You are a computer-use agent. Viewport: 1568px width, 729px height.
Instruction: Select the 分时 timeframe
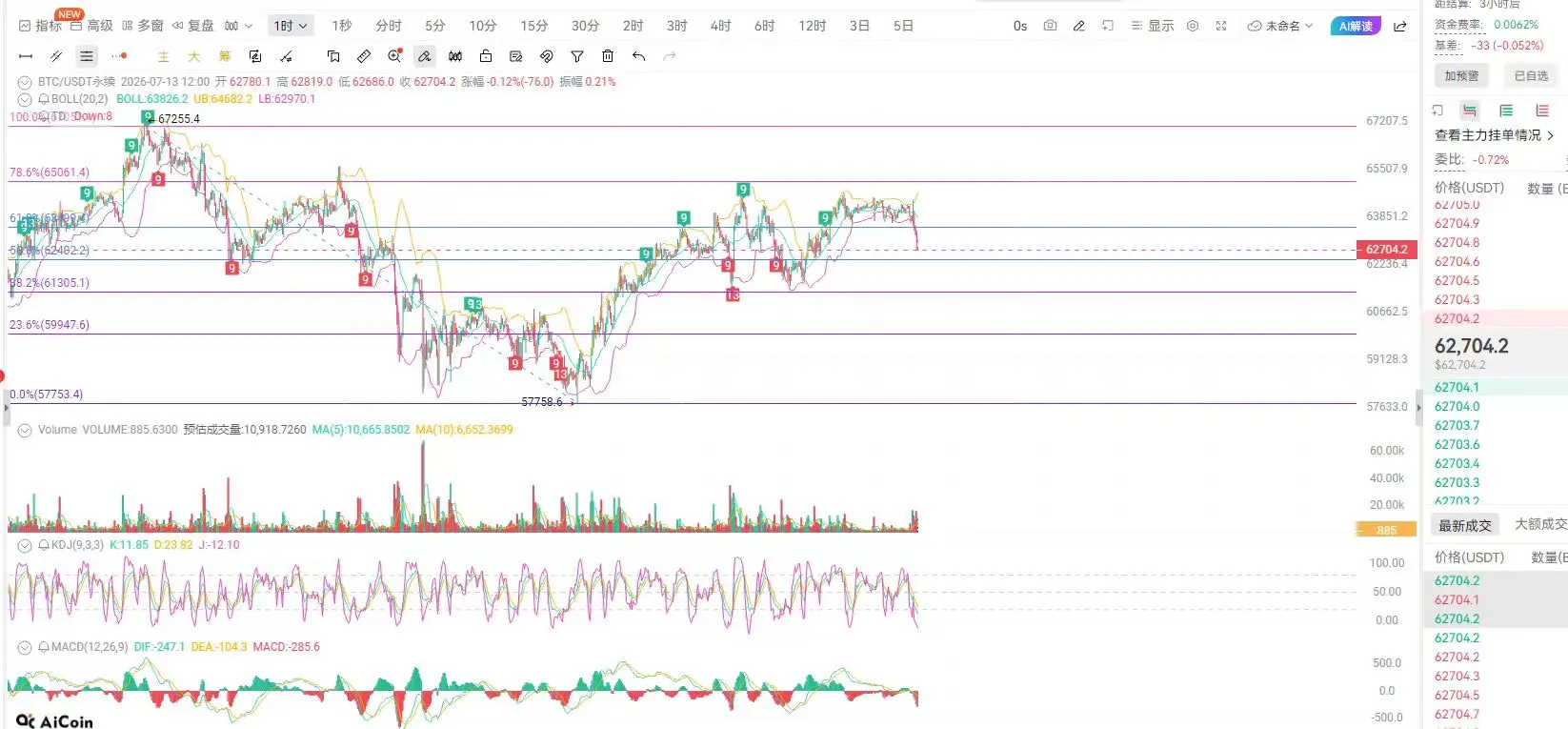tap(389, 26)
